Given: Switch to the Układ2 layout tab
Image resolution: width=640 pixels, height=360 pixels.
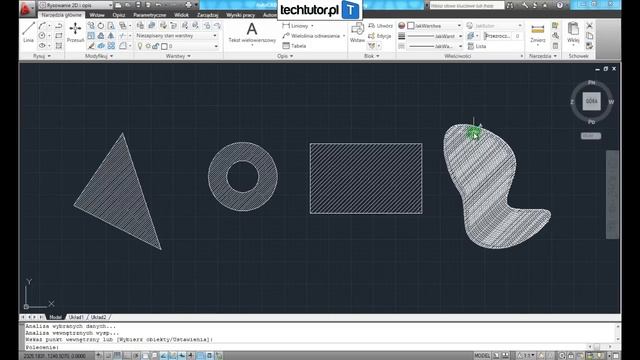Looking at the screenshot, I should [x=98, y=317].
